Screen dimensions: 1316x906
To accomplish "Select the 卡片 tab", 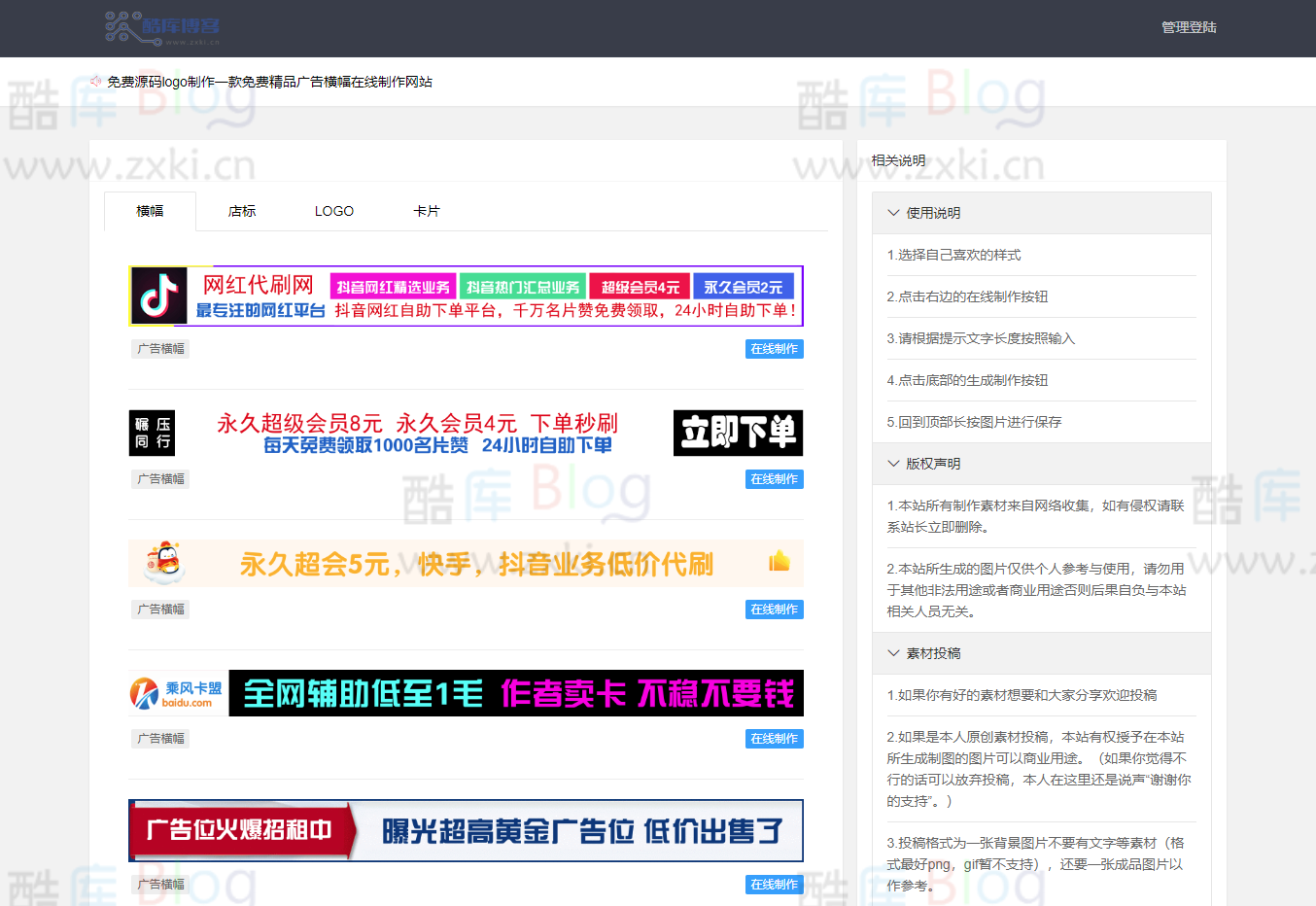I will pyautogui.click(x=427, y=210).
